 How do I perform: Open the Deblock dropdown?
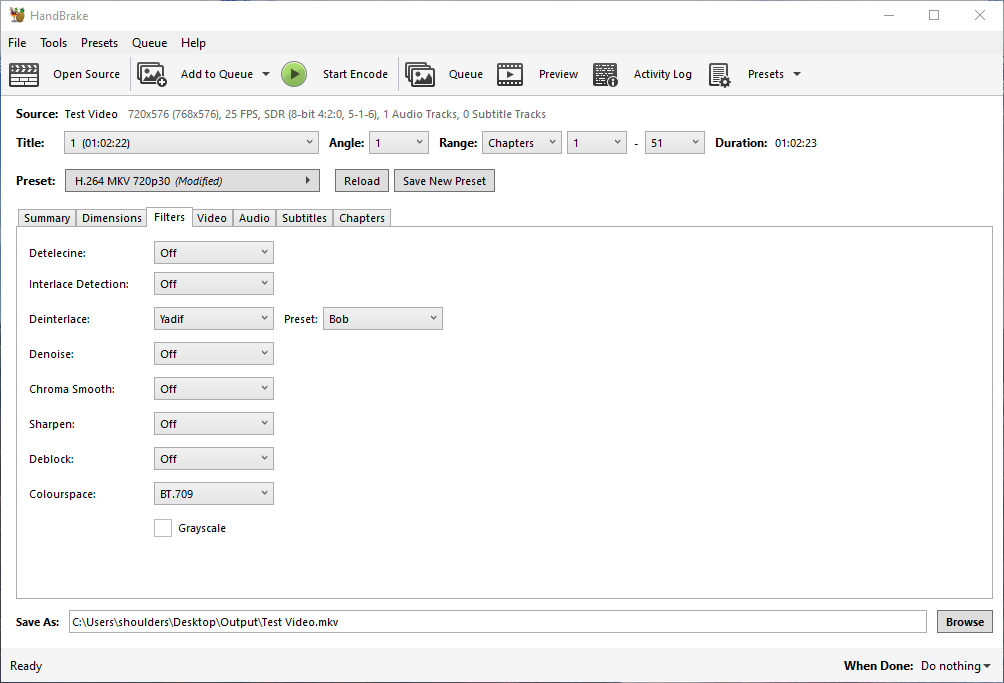coord(214,459)
